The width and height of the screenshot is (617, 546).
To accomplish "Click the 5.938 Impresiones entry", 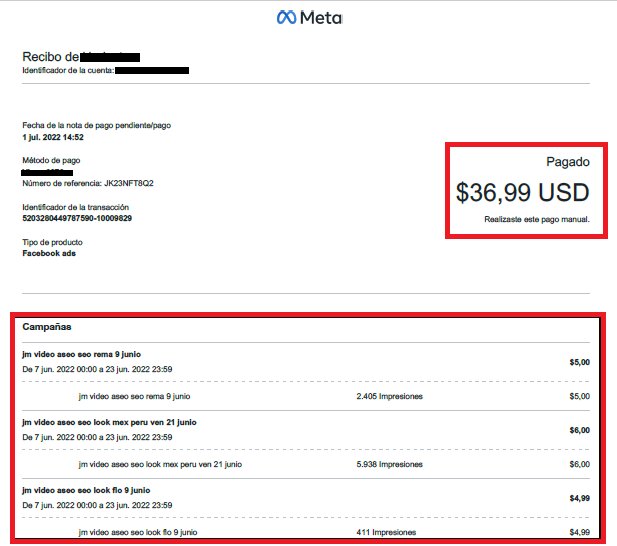I will [390, 464].
